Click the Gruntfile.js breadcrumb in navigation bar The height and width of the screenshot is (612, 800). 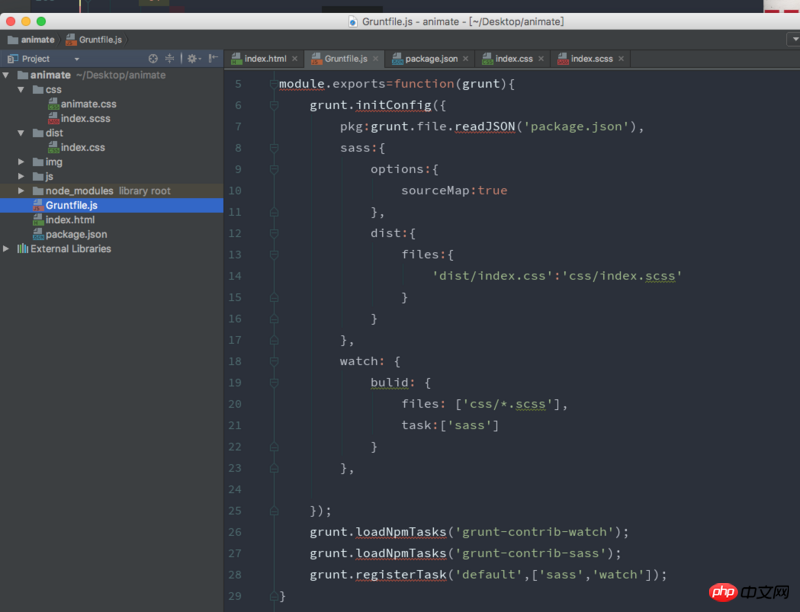(94, 40)
